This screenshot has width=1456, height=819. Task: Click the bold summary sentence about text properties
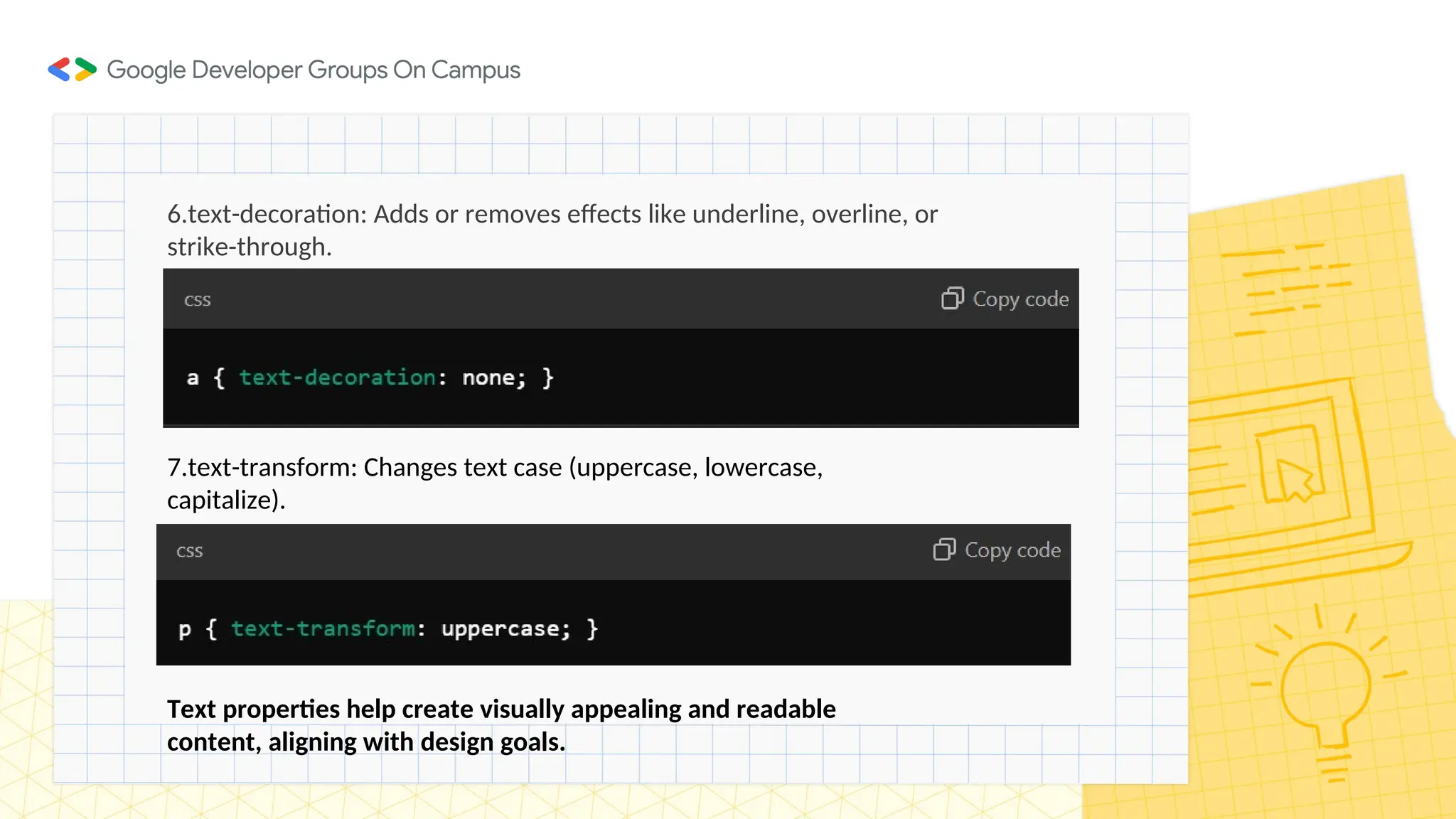500,724
